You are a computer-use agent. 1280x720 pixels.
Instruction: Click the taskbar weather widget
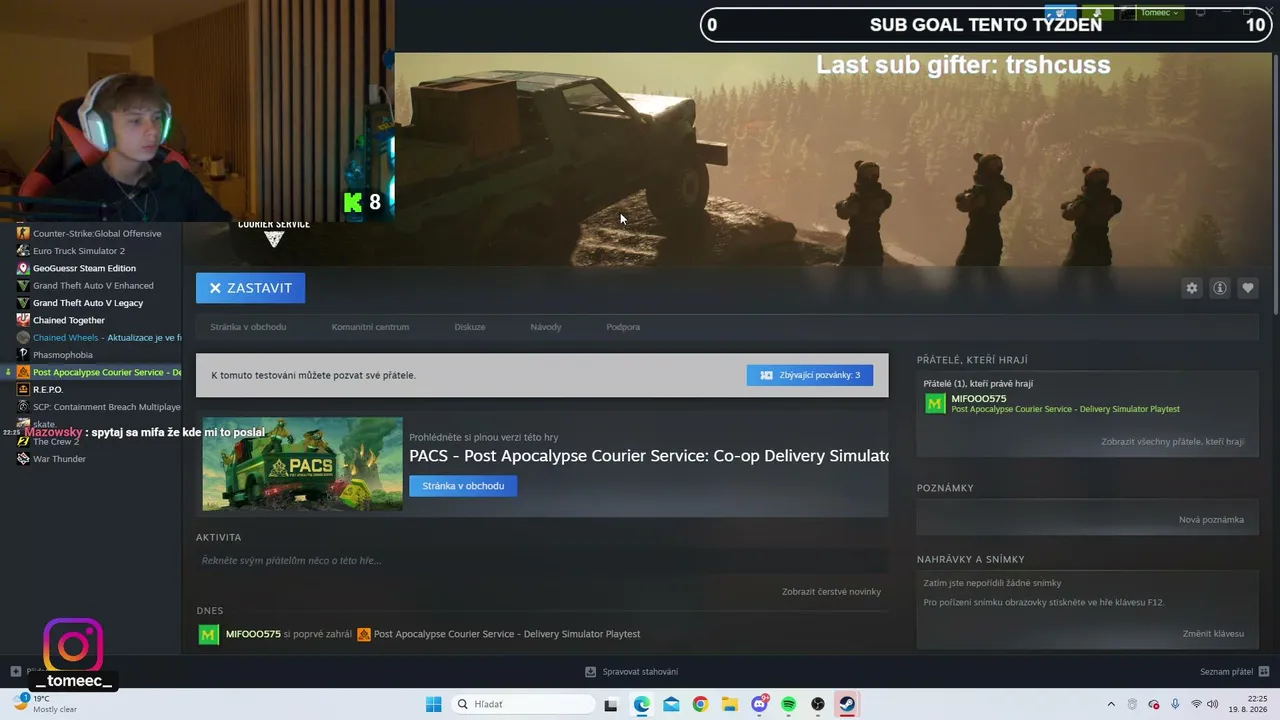coord(44,704)
